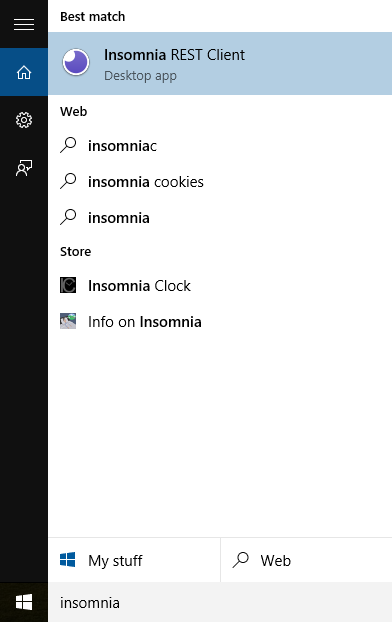The height and width of the screenshot is (622, 392).
Task: Open Info on Insomnia store result
Action: pos(220,322)
